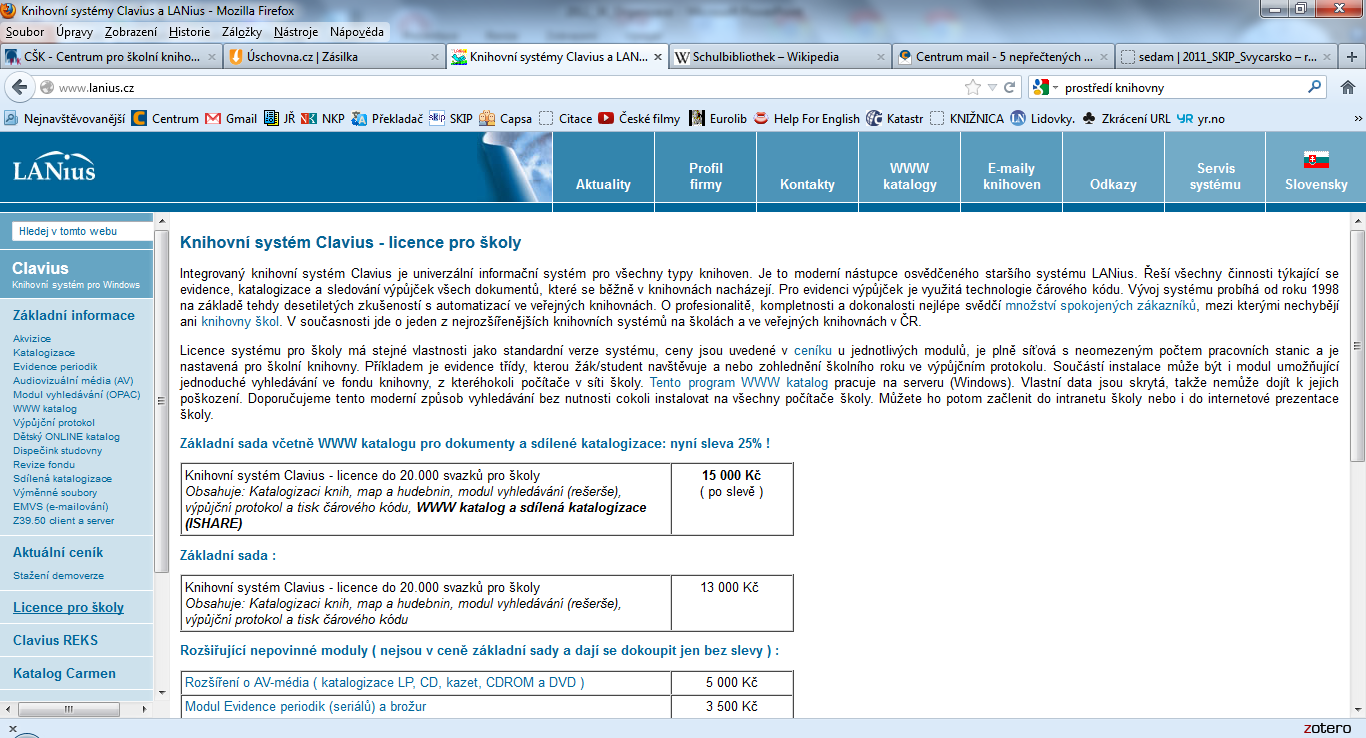
Task: Open a new tab with the plus button
Action: (x=1353, y=57)
